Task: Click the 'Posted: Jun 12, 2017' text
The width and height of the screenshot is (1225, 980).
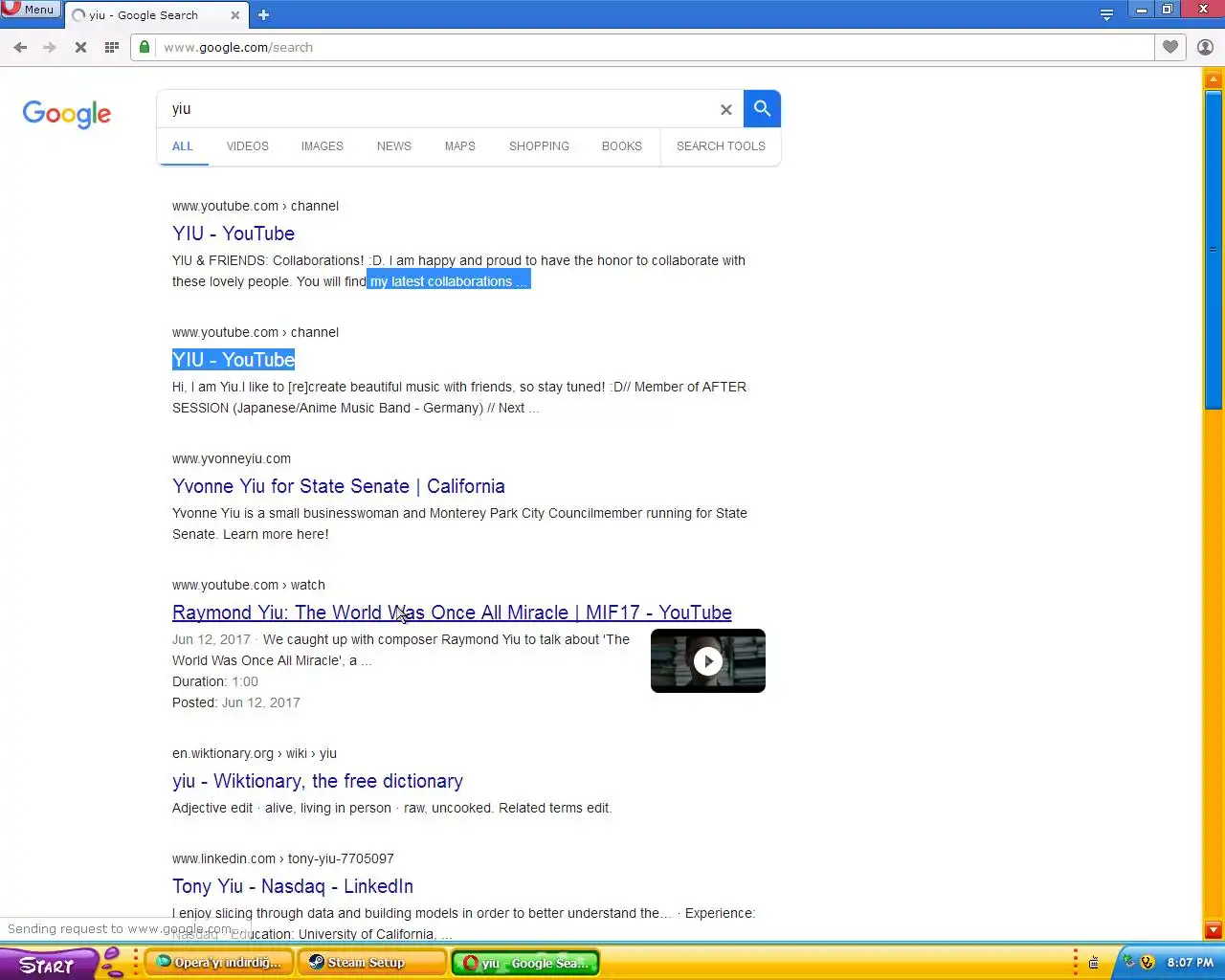Action: pyautogui.click(x=236, y=702)
